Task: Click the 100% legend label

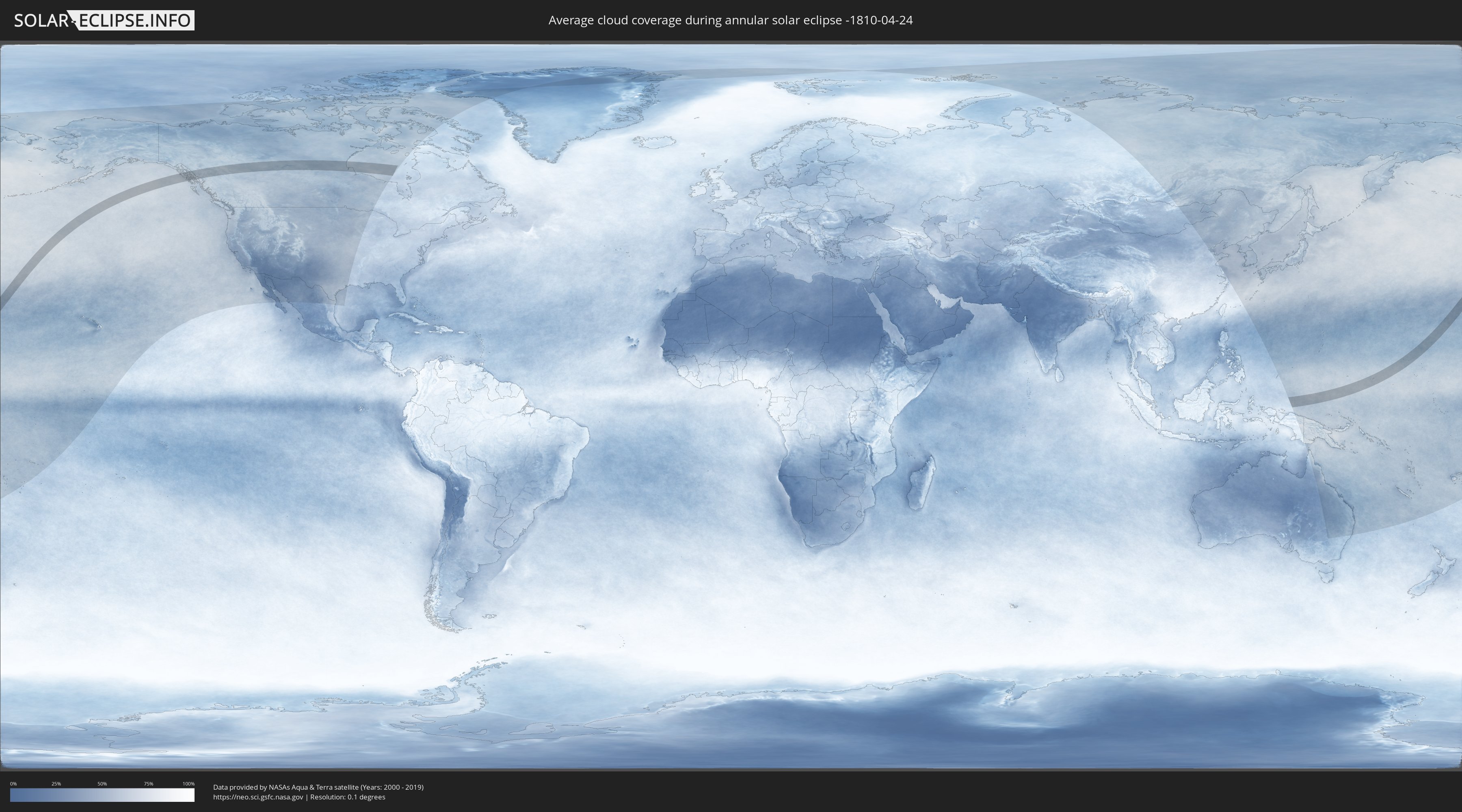Action: click(188, 784)
